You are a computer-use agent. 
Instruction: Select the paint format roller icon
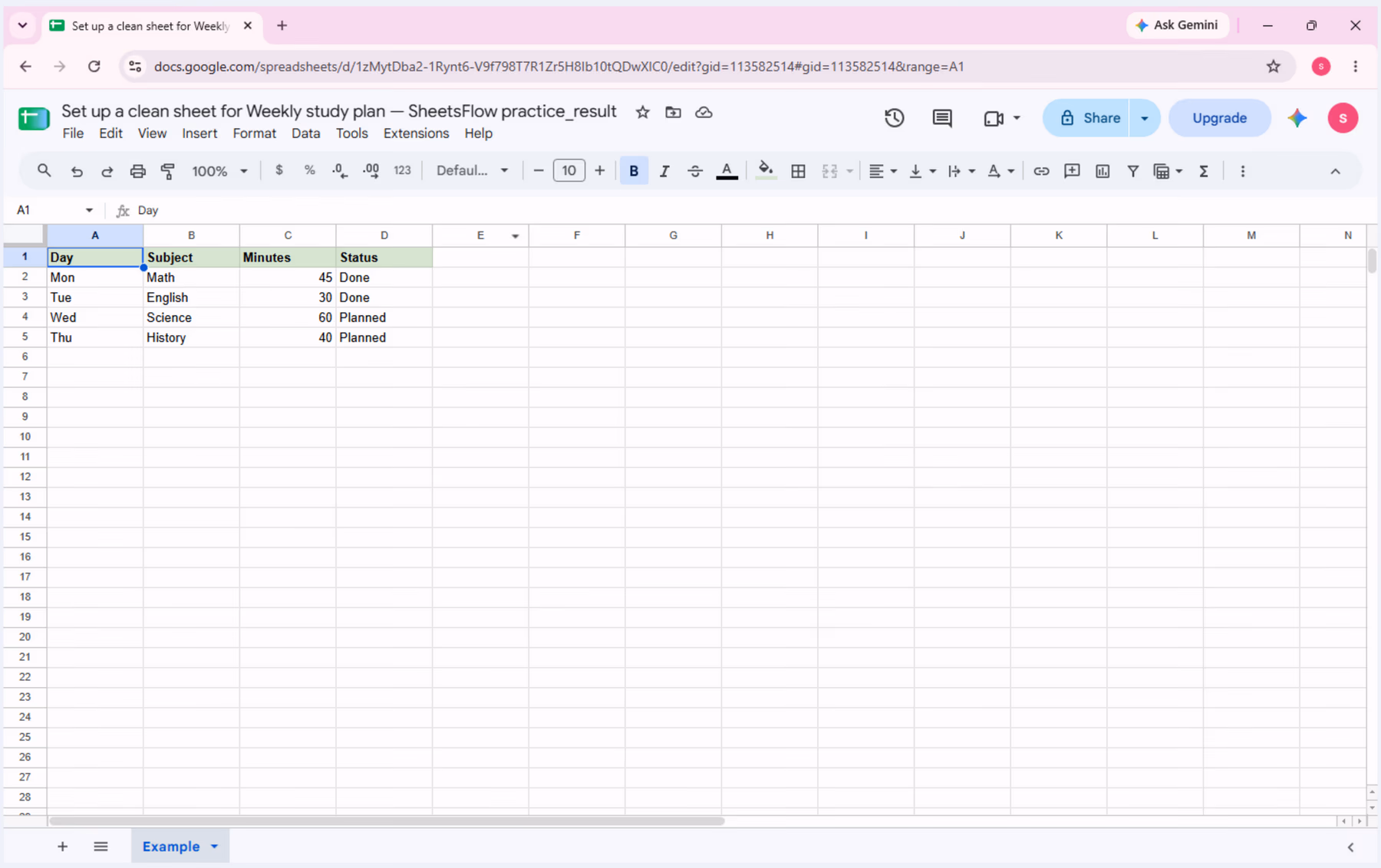tap(168, 171)
